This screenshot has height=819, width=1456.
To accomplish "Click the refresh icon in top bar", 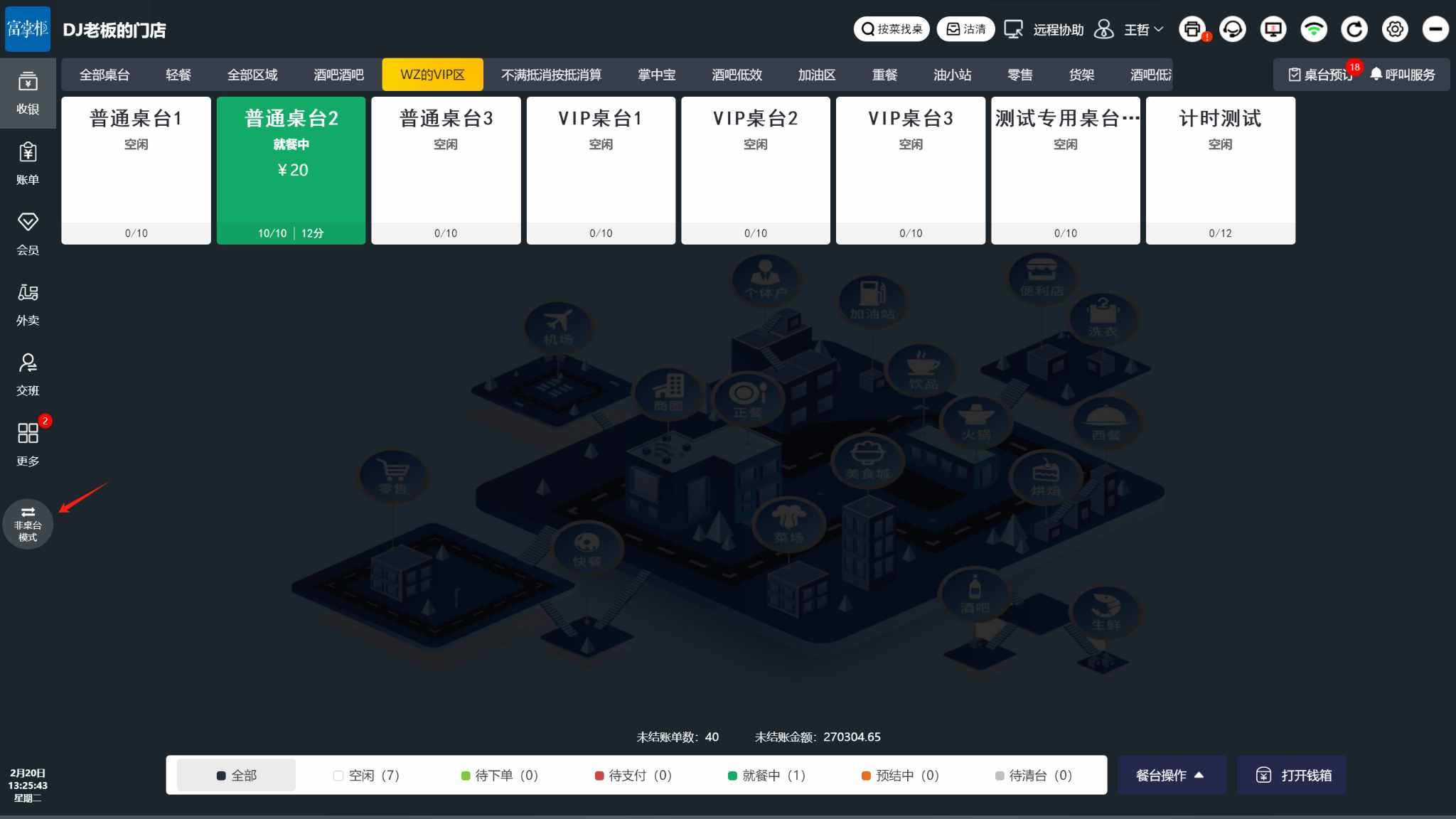I will click(1354, 29).
